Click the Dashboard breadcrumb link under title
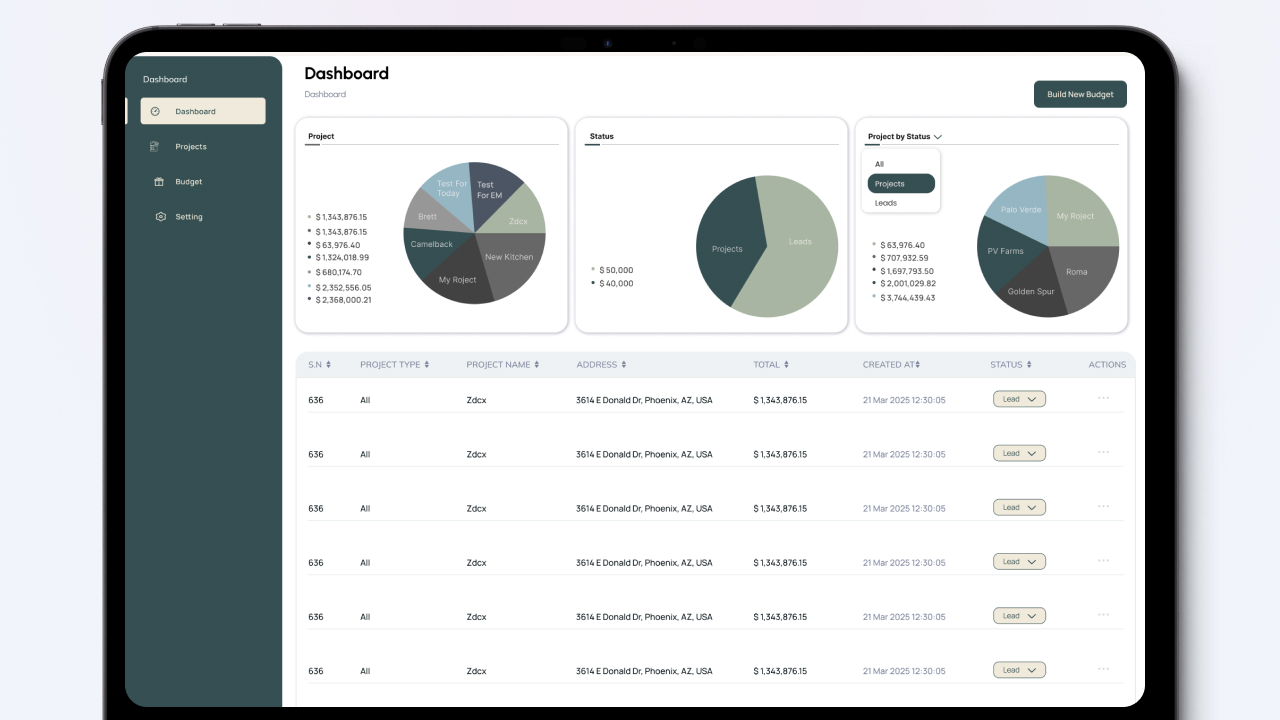1280x720 pixels. coord(325,94)
